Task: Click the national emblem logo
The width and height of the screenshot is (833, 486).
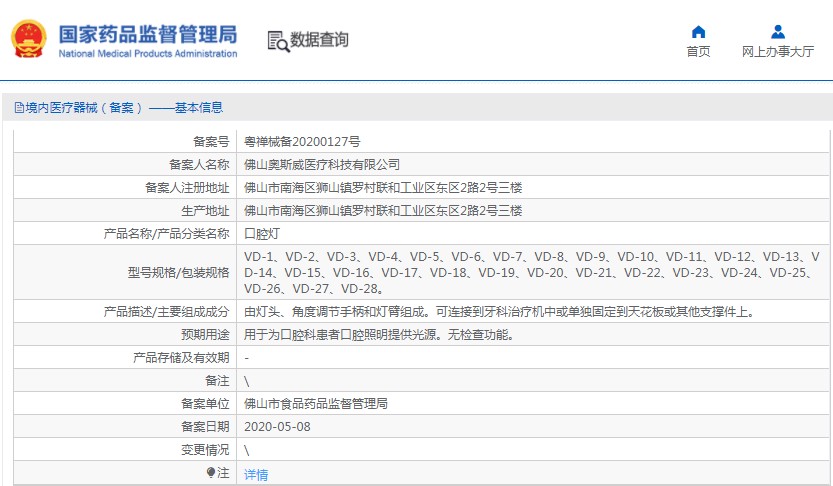Action: click(29, 38)
